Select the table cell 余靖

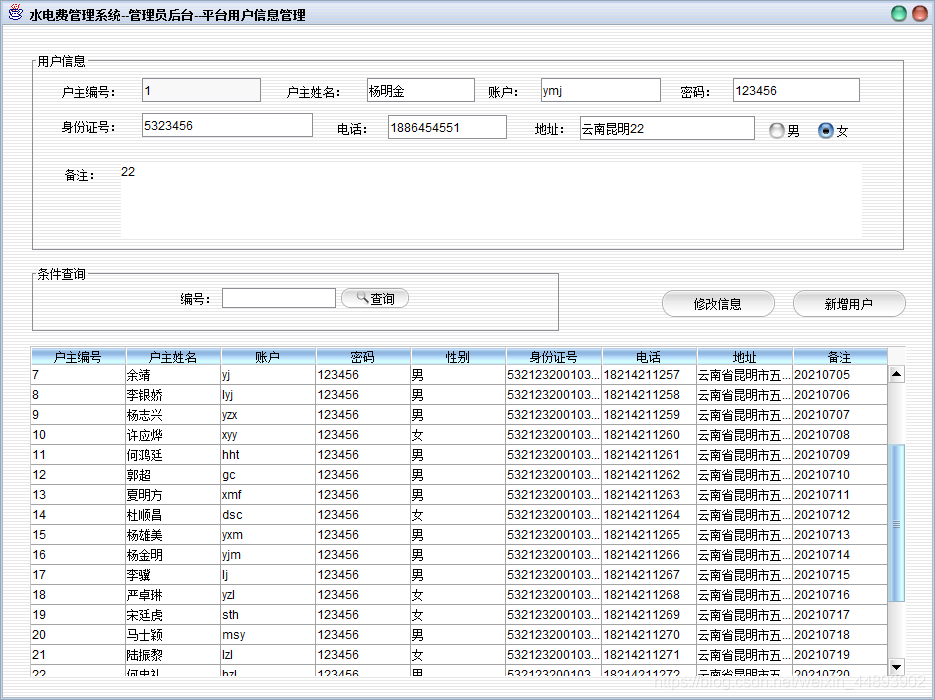click(x=173, y=374)
